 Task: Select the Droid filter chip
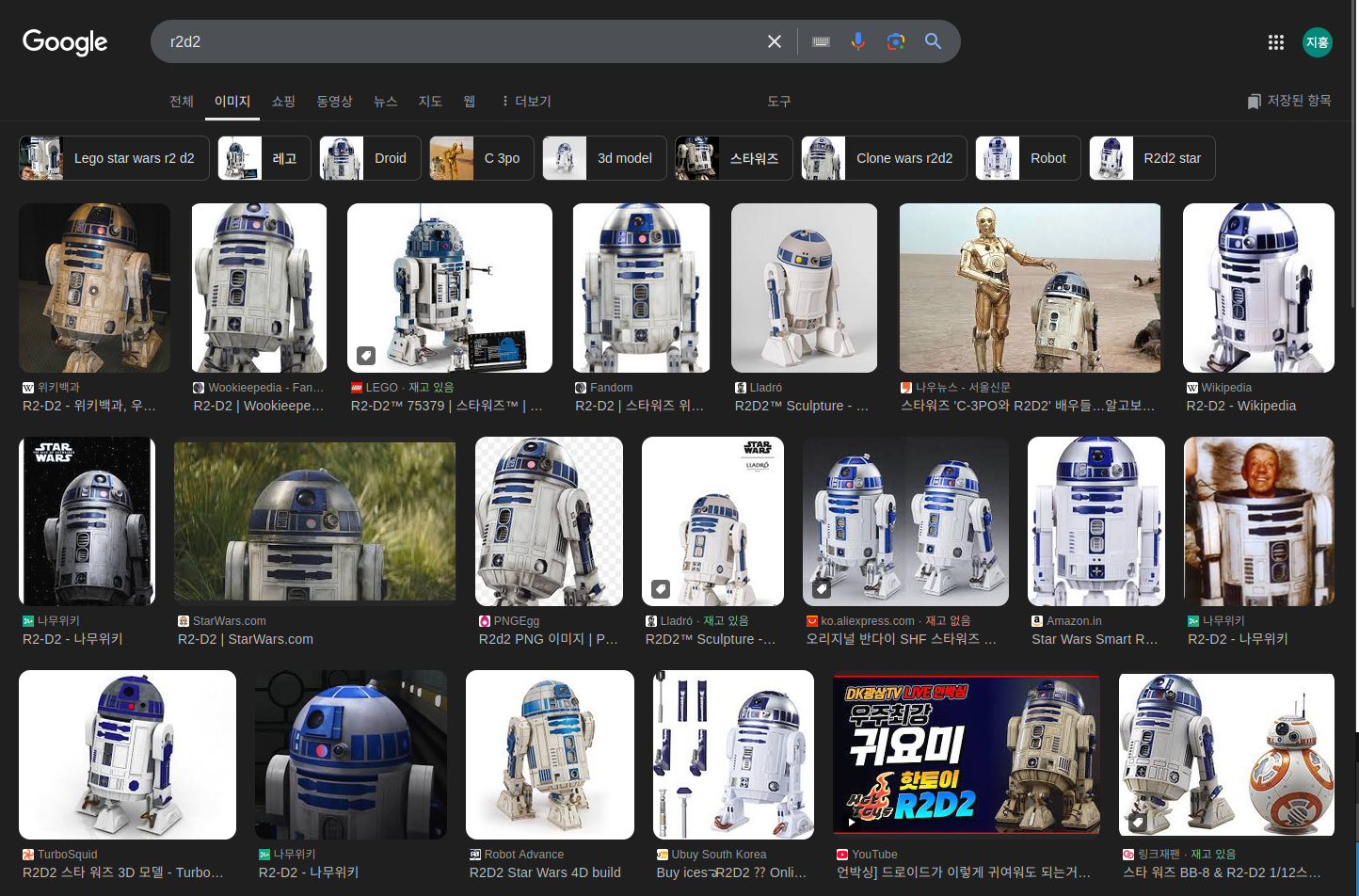[x=370, y=158]
